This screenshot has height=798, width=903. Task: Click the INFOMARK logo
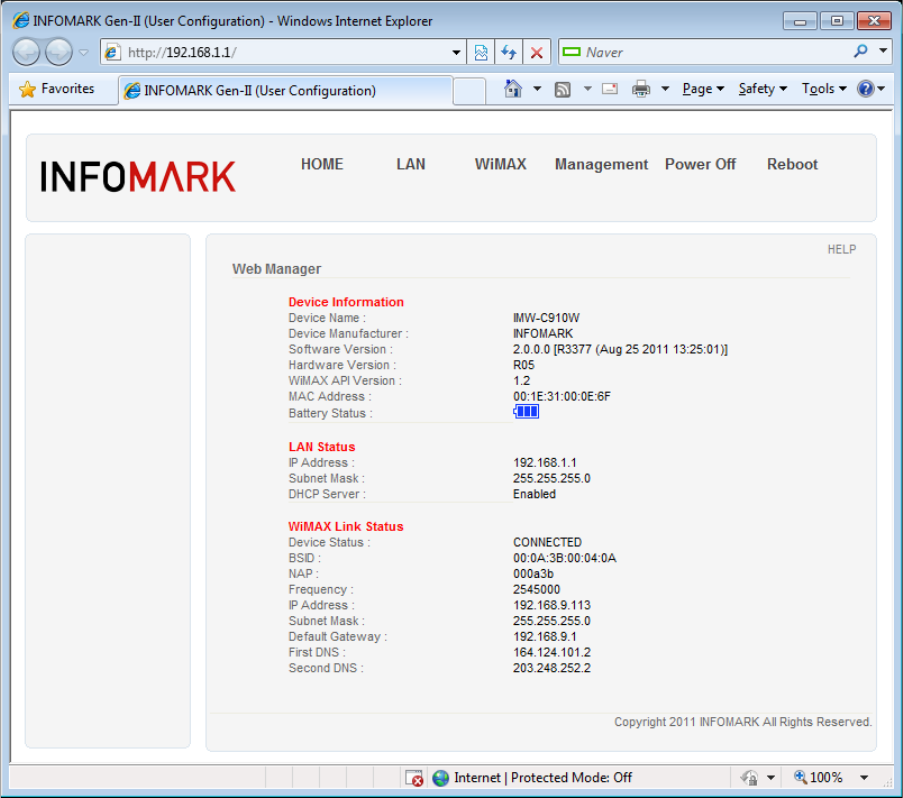pos(138,176)
